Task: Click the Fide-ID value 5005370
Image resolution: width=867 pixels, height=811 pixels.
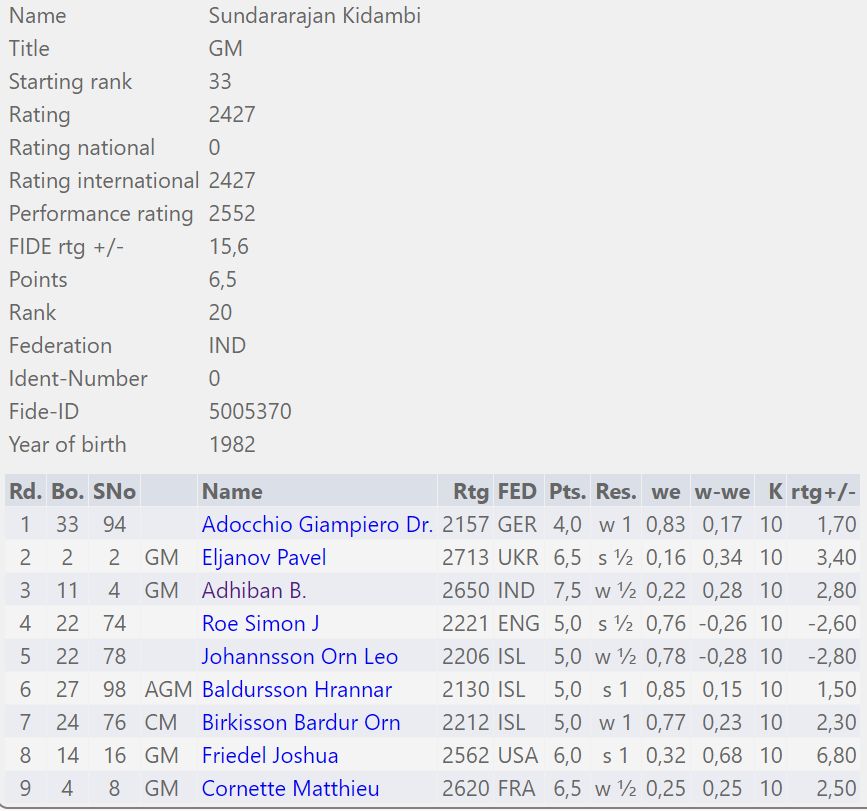Action: click(250, 411)
